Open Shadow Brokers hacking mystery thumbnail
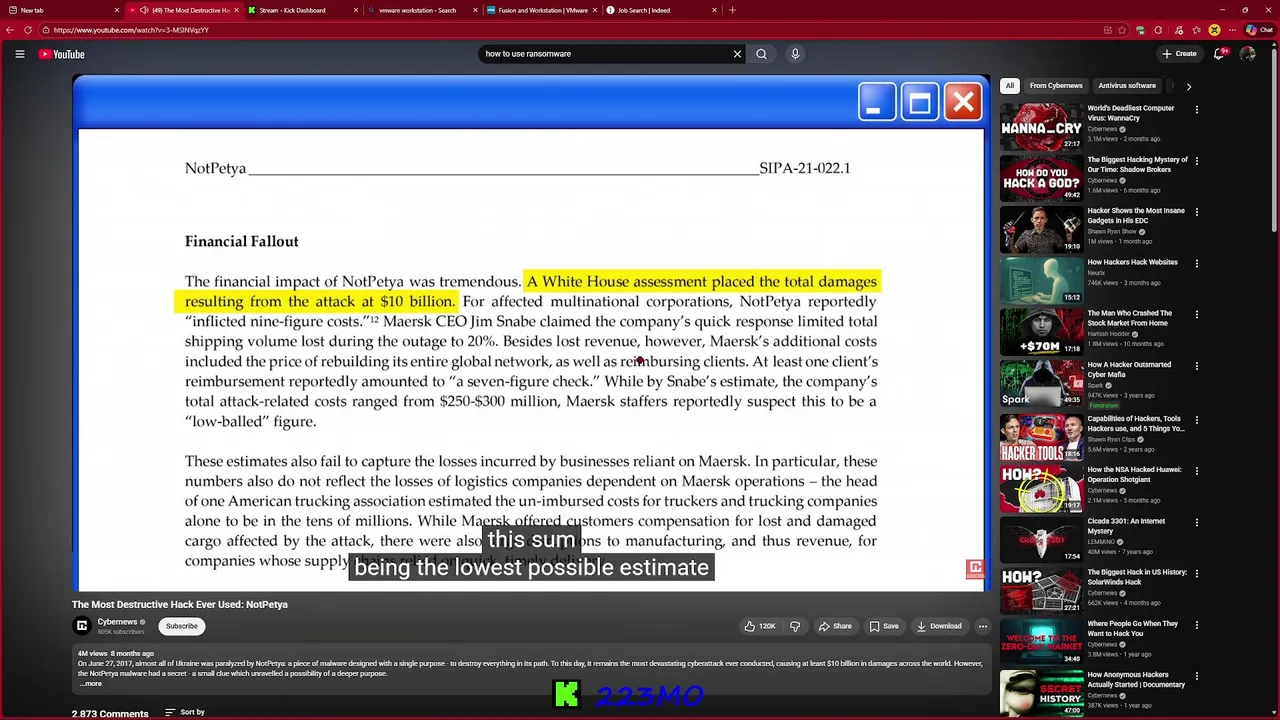1280x720 pixels. point(1041,177)
